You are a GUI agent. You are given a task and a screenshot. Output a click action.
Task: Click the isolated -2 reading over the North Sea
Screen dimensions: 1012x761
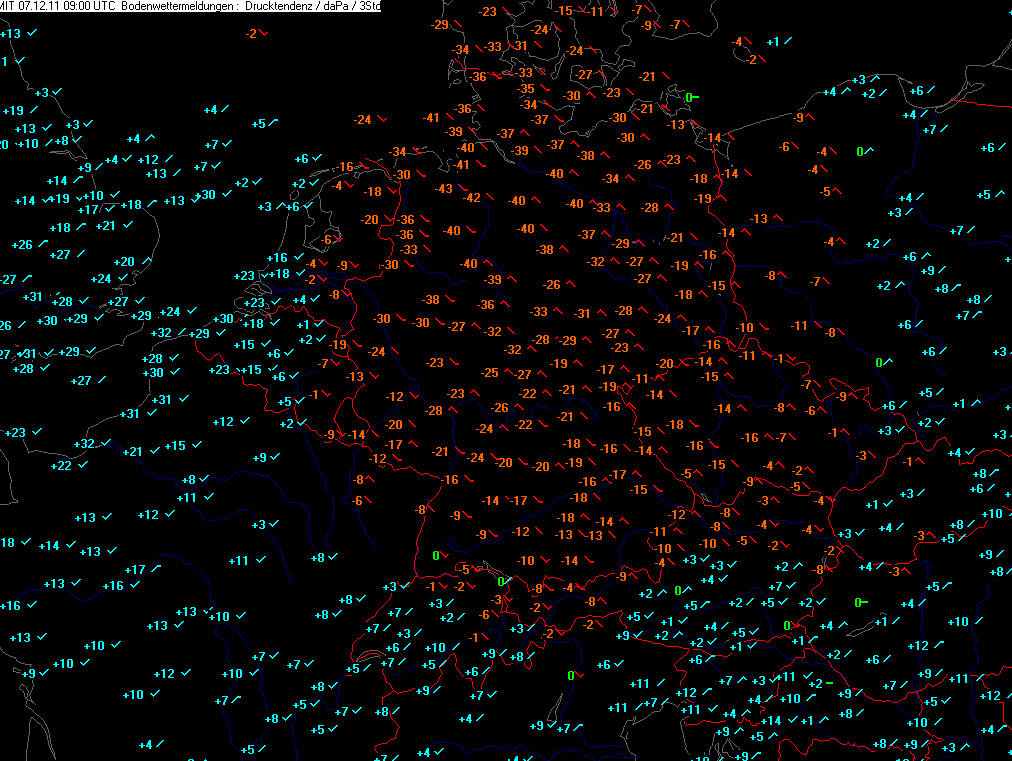tap(251, 33)
